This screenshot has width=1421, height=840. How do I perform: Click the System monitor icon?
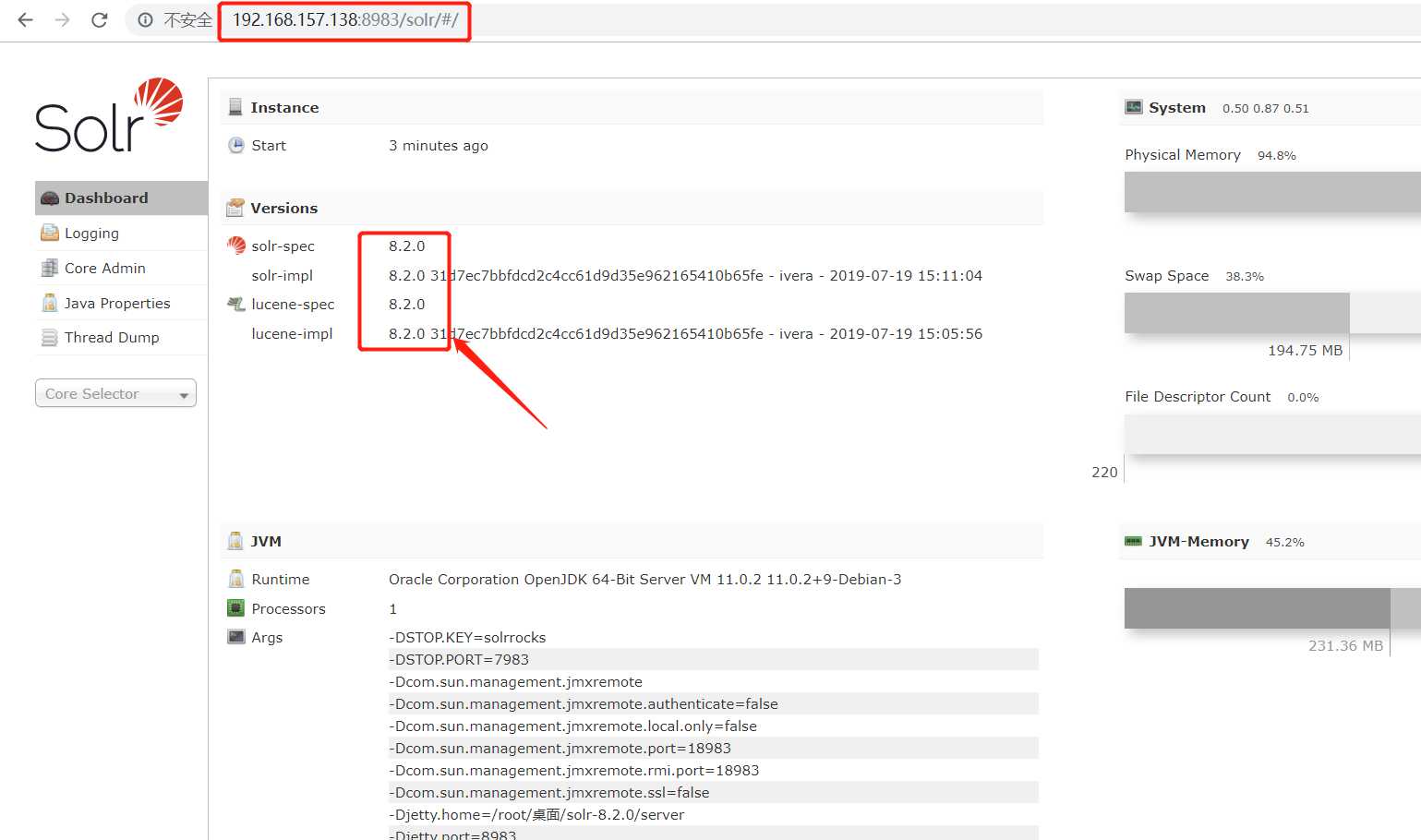pos(1134,107)
